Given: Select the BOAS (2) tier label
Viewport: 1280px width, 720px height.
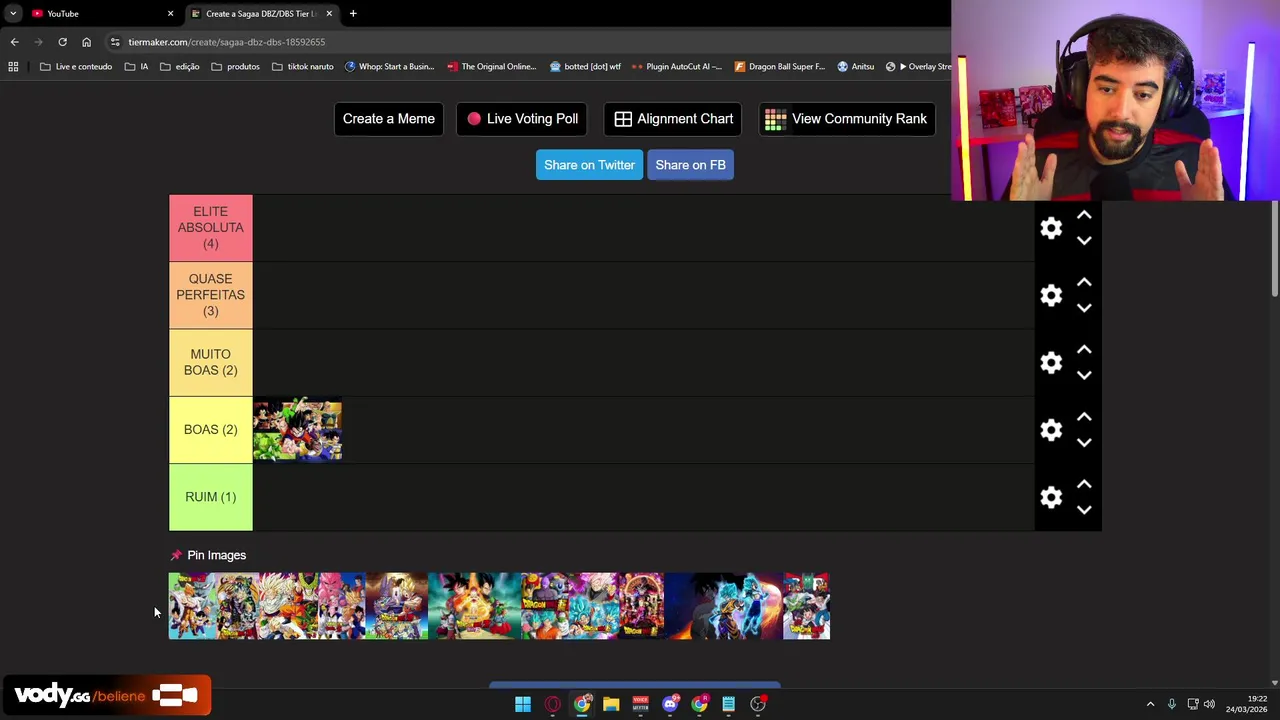Looking at the screenshot, I should pos(210,430).
